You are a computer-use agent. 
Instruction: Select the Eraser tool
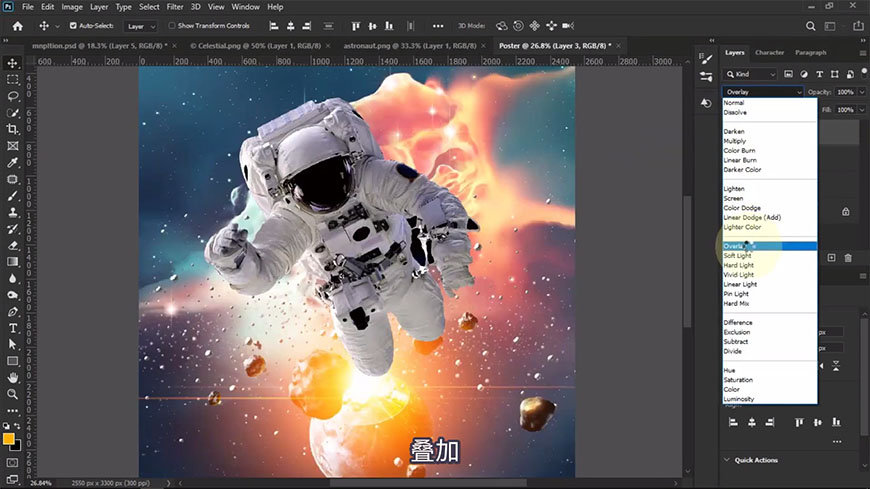pos(12,245)
